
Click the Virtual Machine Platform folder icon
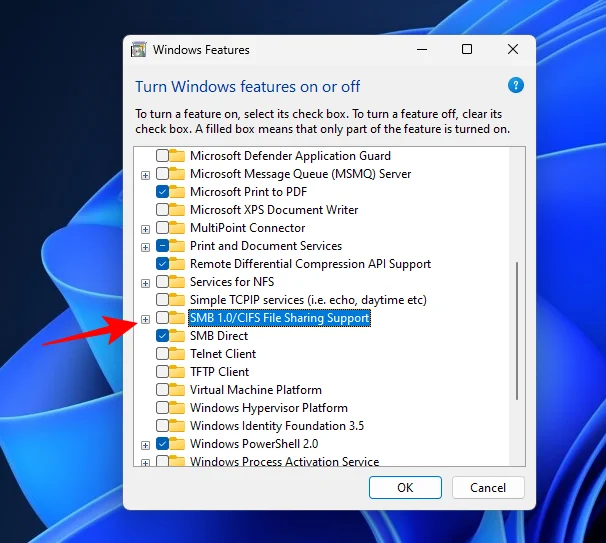pyautogui.click(x=177, y=390)
